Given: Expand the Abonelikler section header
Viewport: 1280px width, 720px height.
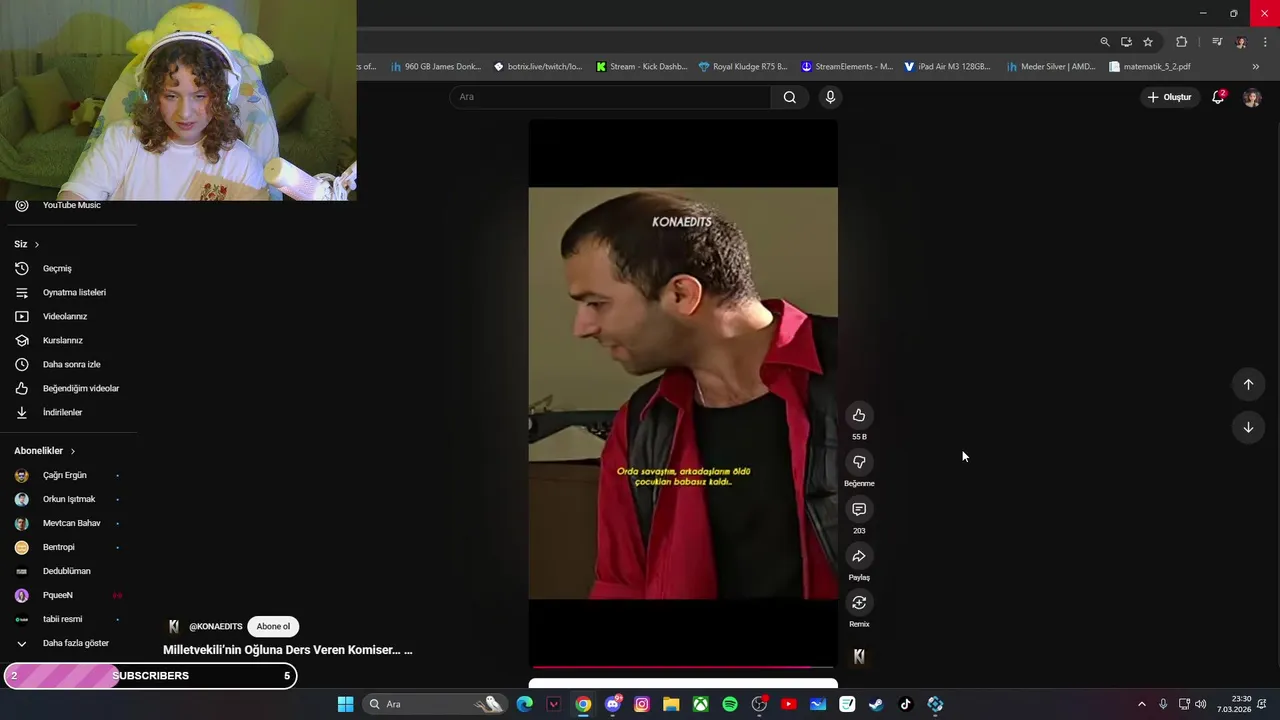Looking at the screenshot, I should 45,451.
